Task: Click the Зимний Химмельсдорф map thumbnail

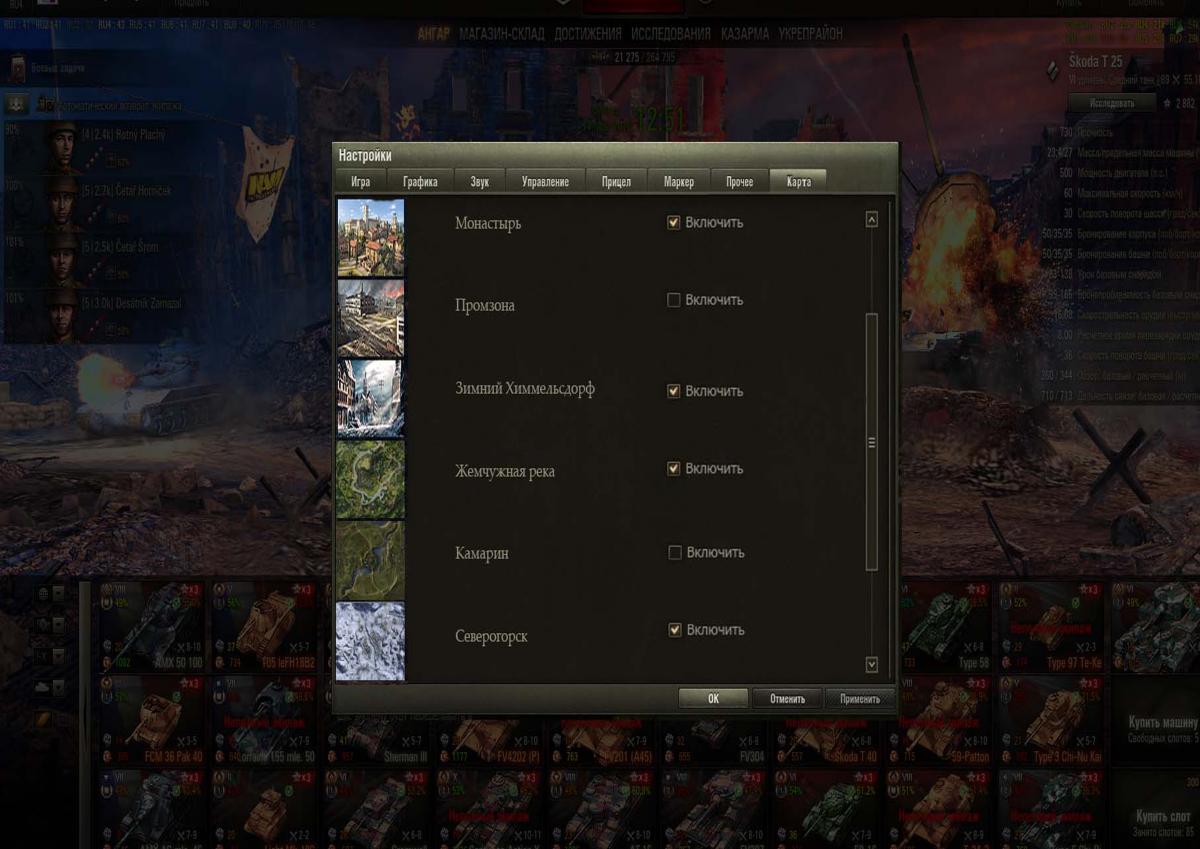Action: pyautogui.click(x=370, y=399)
